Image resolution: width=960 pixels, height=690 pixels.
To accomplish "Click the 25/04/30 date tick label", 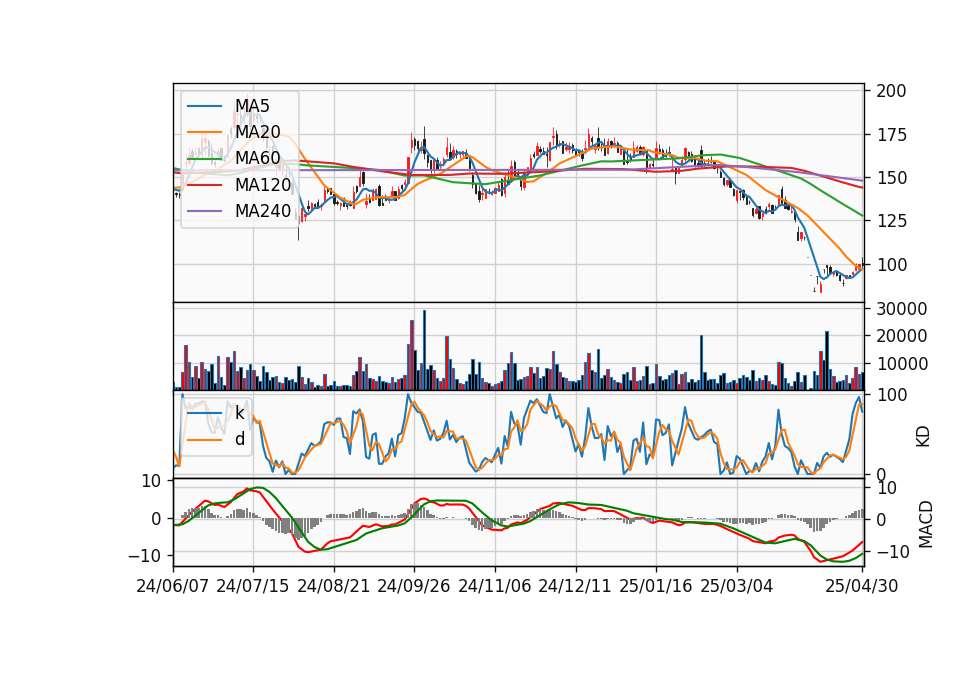I will pyautogui.click(x=862, y=586).
